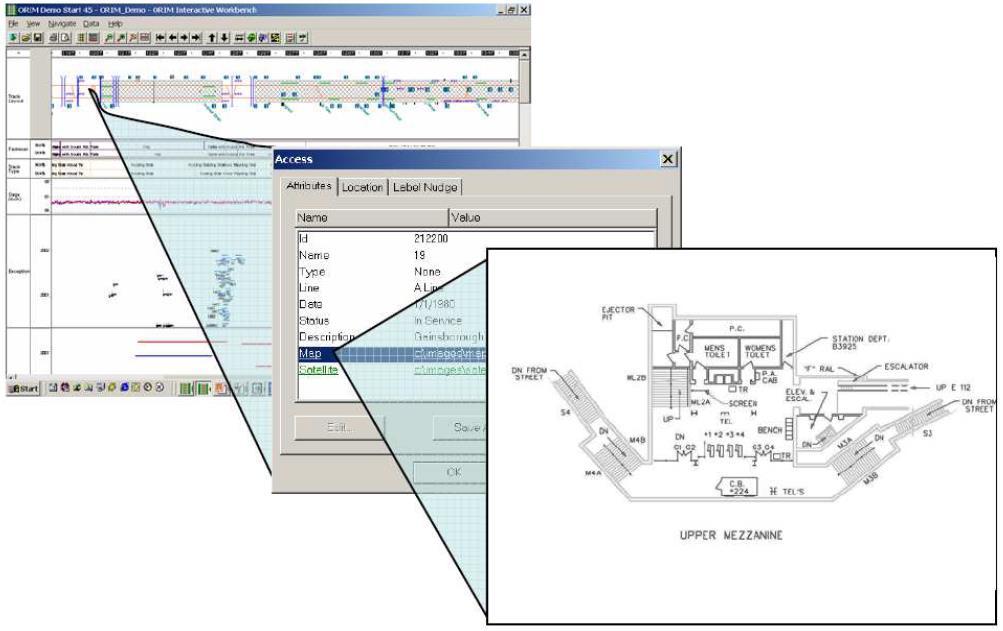Open the View menu

[x=33, y=24]
